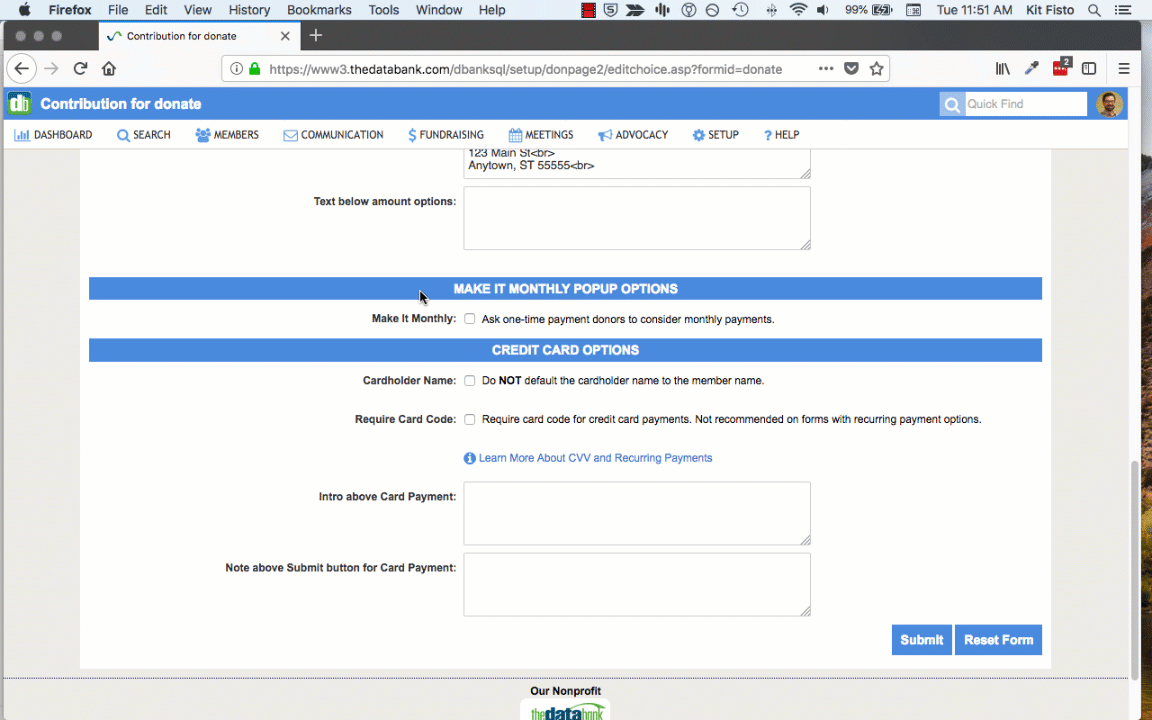Click the red extension icon with badge

[1061, 68]
